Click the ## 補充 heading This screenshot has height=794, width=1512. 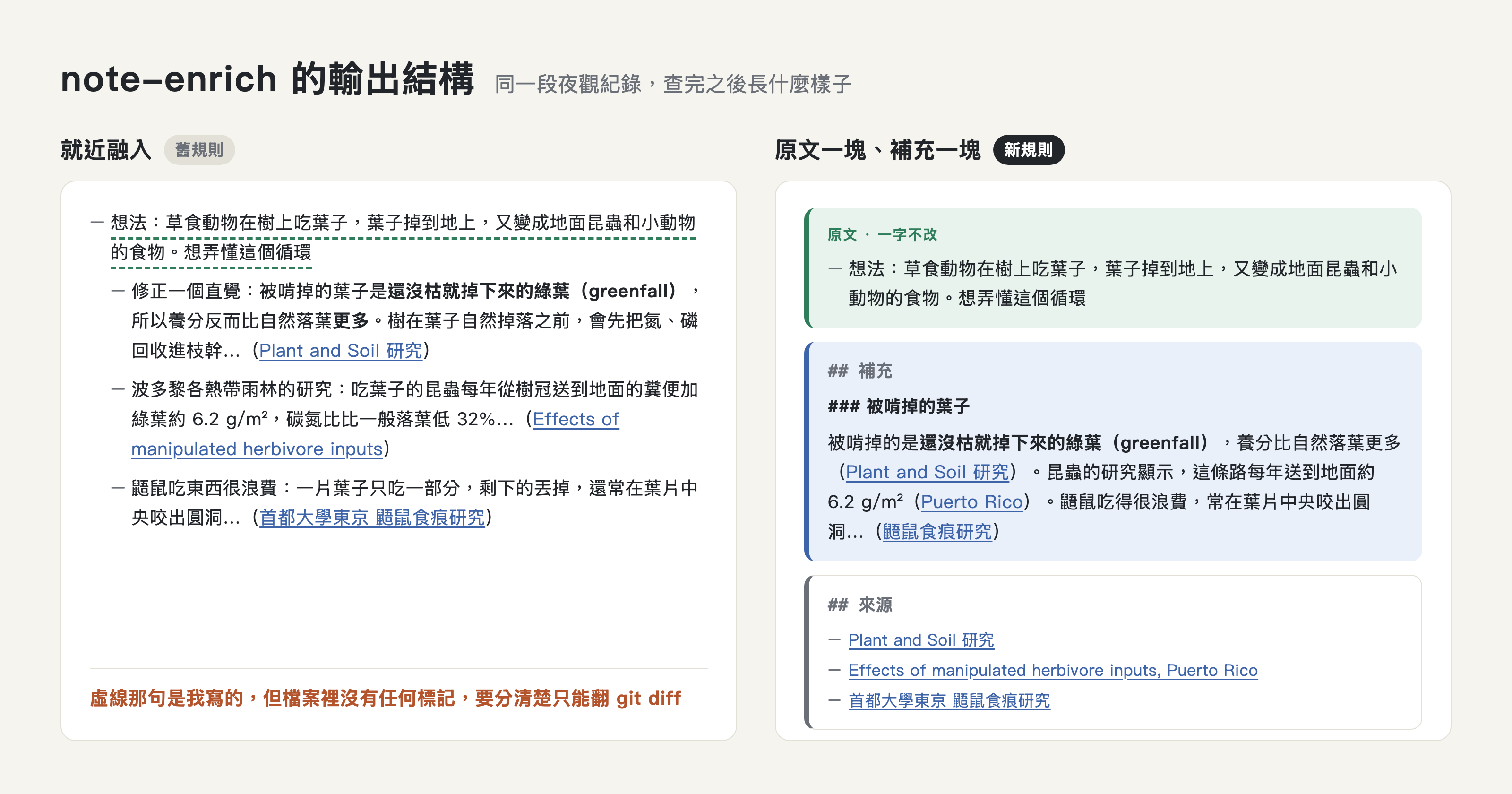pyautogui.click(x=860, y=371)
